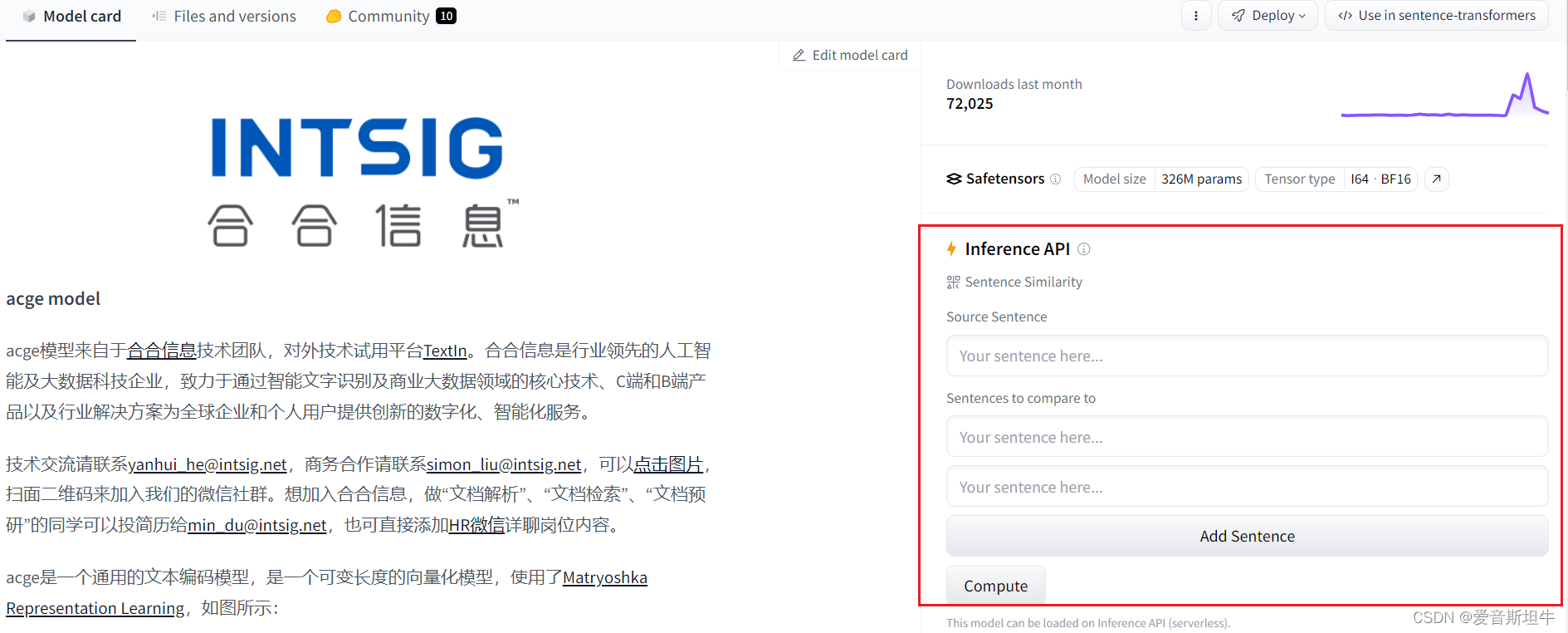Screen dimensions: 1568x633
Task: Click the Inference API lightning icon
Action: coord(952,249)
